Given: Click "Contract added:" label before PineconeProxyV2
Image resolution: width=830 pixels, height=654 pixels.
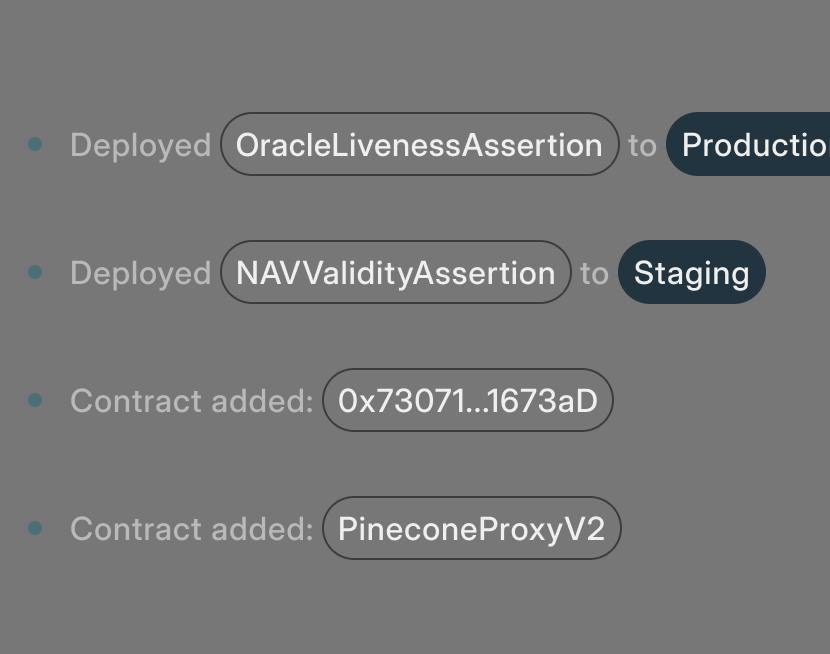Looking at the screenshot, I should pyautogui.click(x=192, y=529).
